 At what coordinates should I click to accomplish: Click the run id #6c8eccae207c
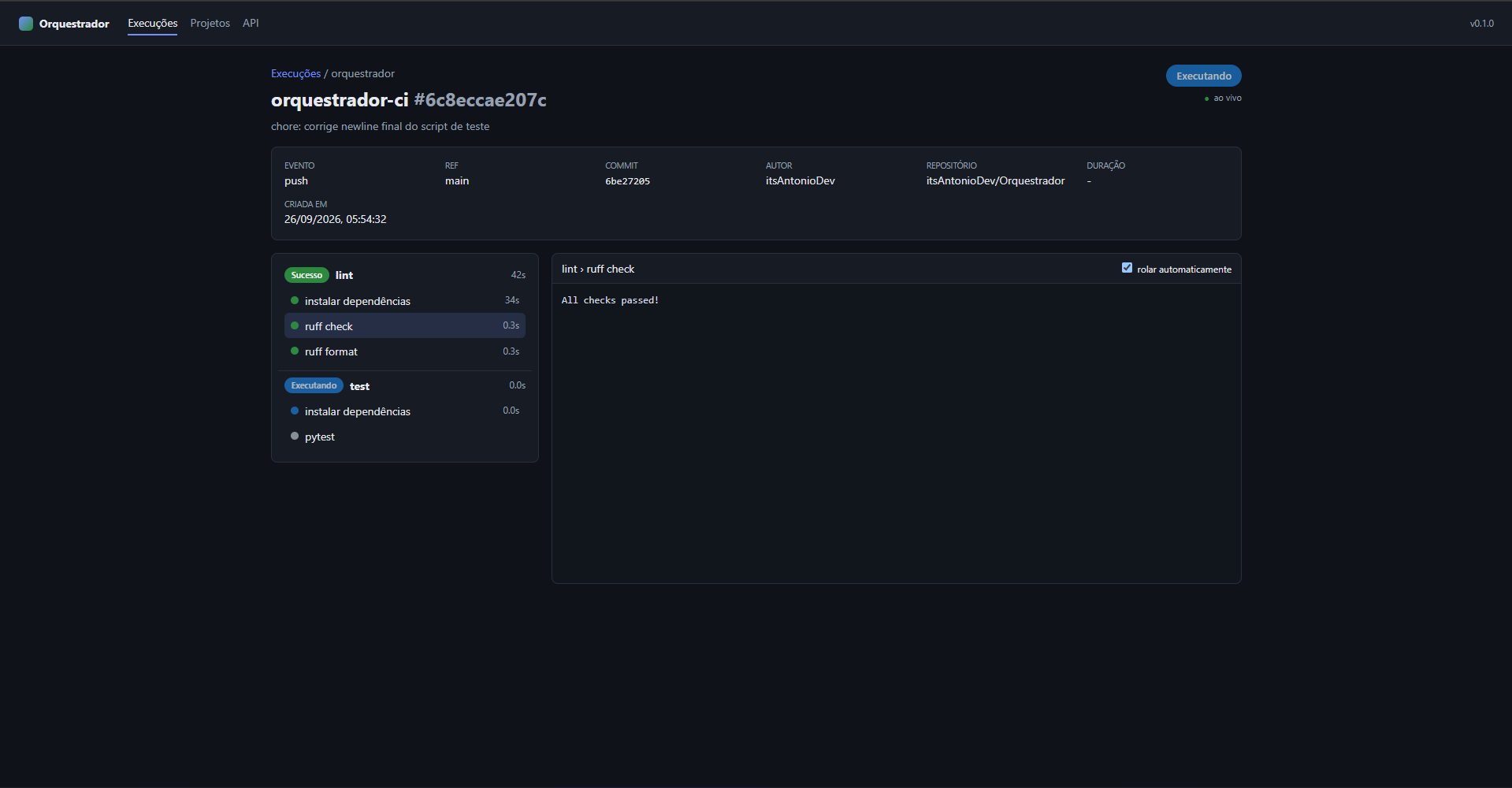point(480,100)
